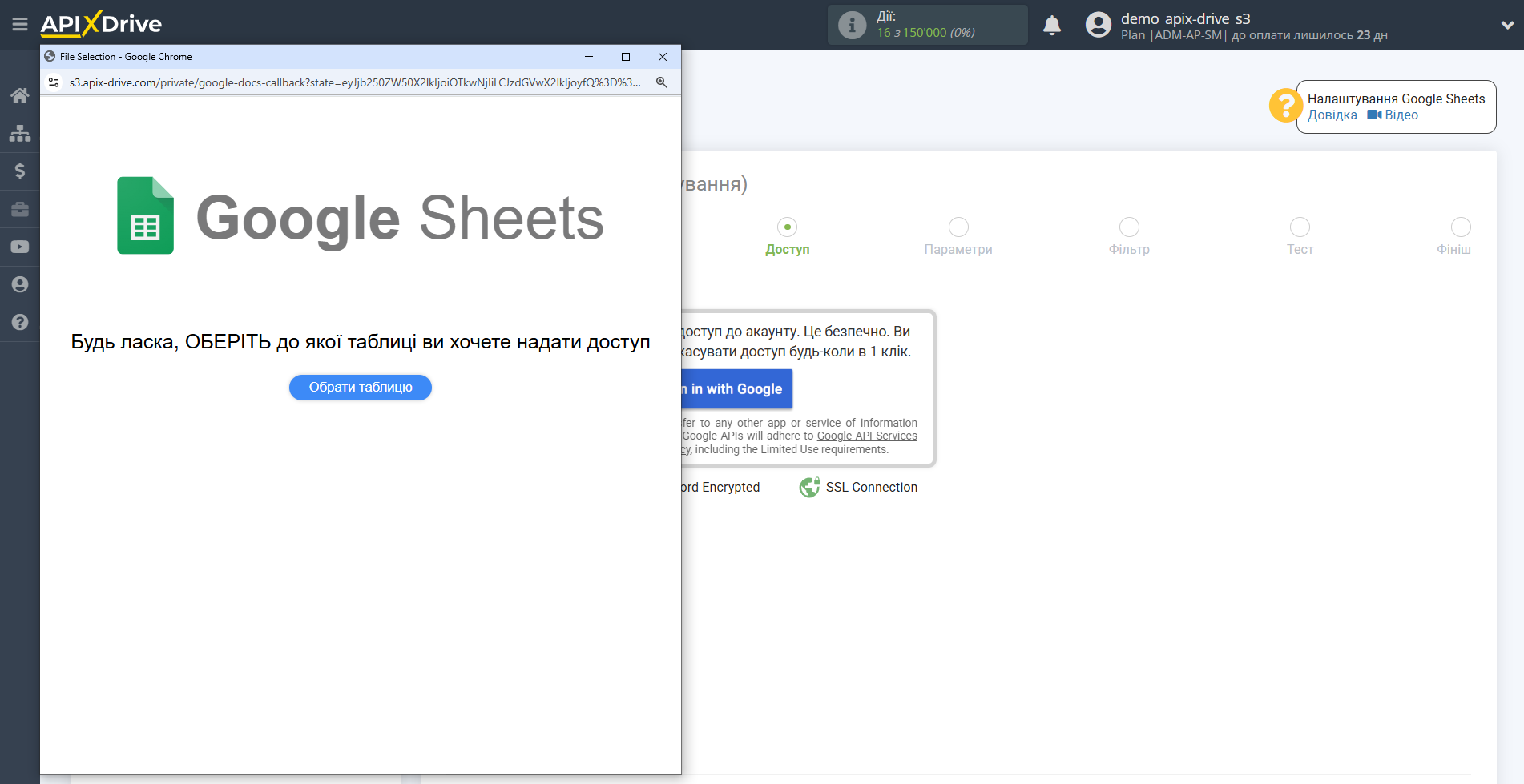The width and height of the screenshot is (1524, 784).
Task: Open notifications bell
Action: point(1052,25)
